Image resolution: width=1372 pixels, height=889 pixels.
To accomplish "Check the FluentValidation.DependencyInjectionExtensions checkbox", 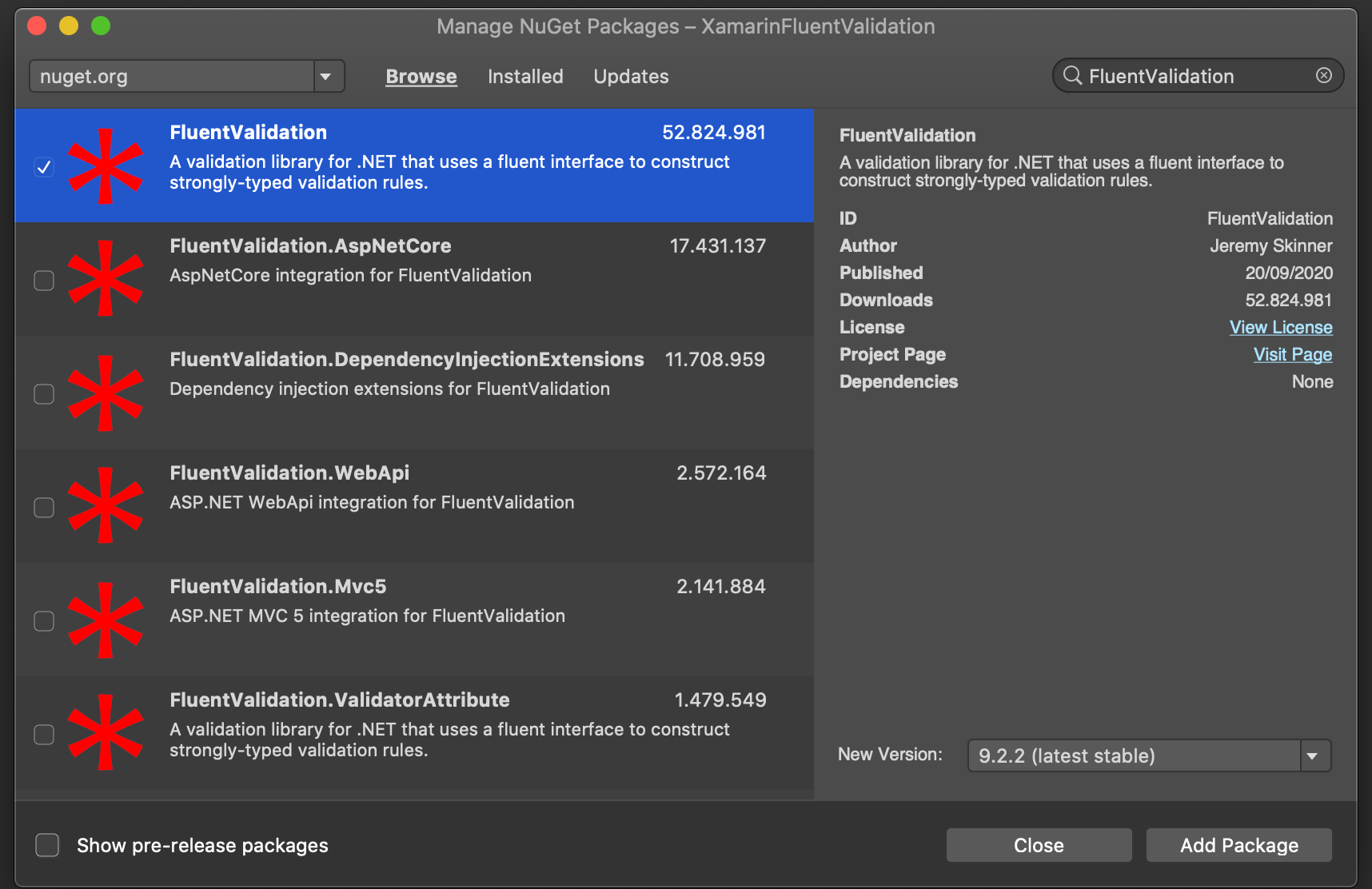I will click(x=44, y=394).
